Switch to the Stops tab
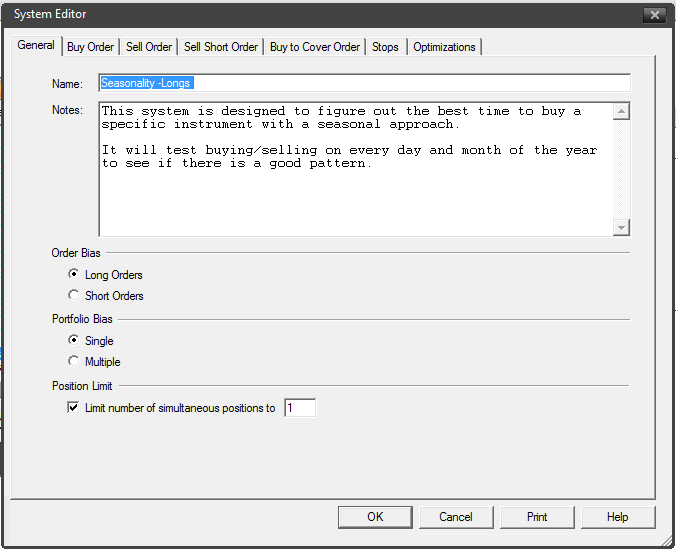The height and width of the screenshot is (549, 676). (385, 47)
